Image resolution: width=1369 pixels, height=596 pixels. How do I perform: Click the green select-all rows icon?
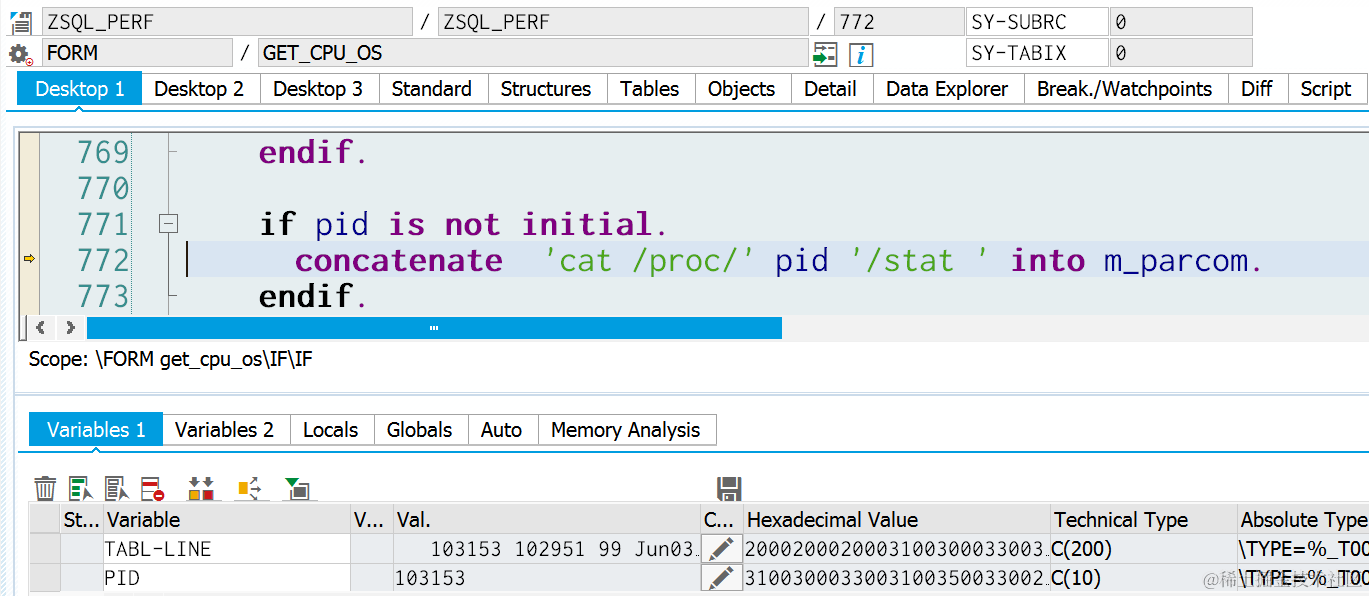pyautogui.click(x=80, y=488)
